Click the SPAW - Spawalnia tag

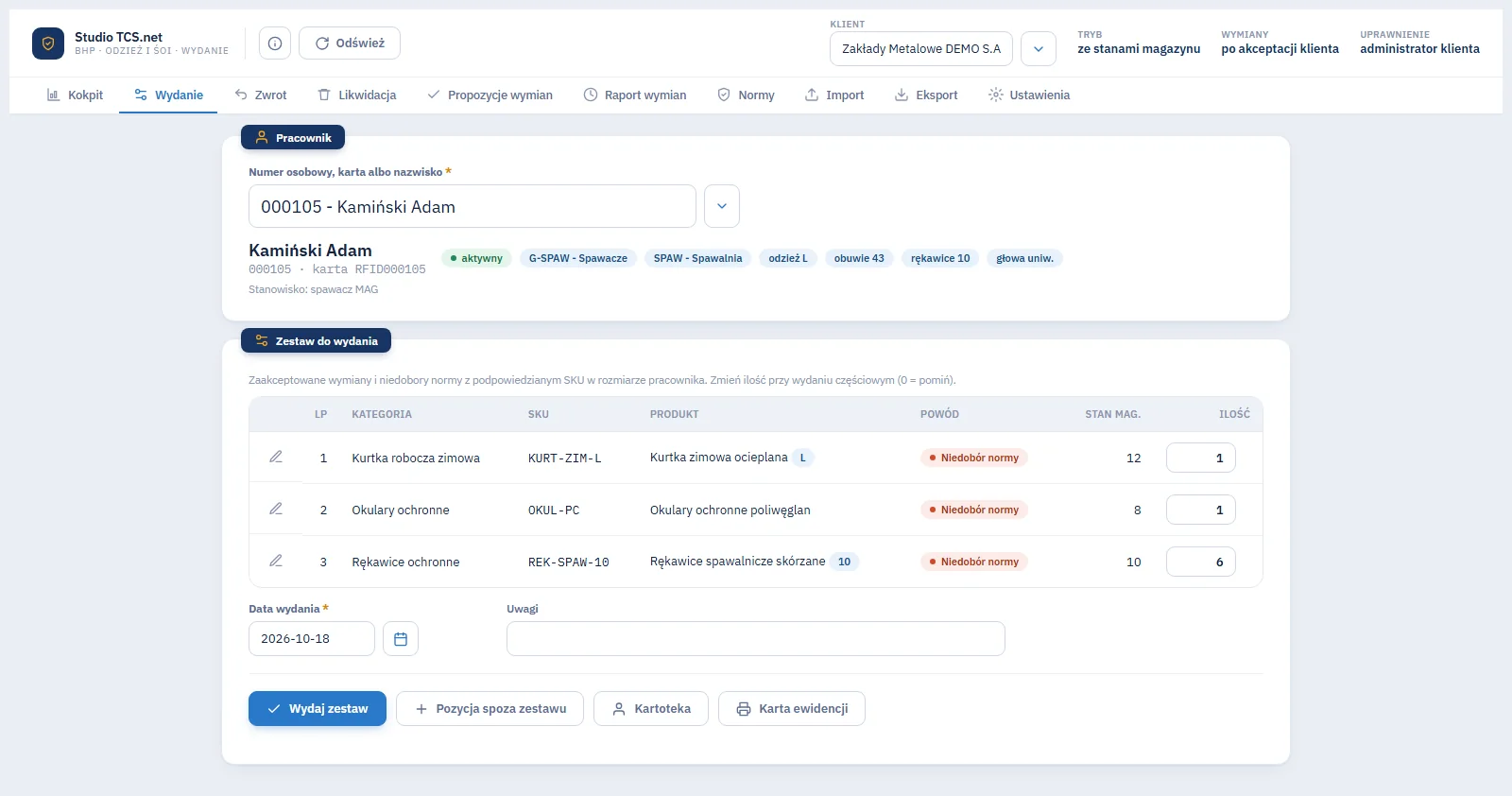click(x=698, y=258)
